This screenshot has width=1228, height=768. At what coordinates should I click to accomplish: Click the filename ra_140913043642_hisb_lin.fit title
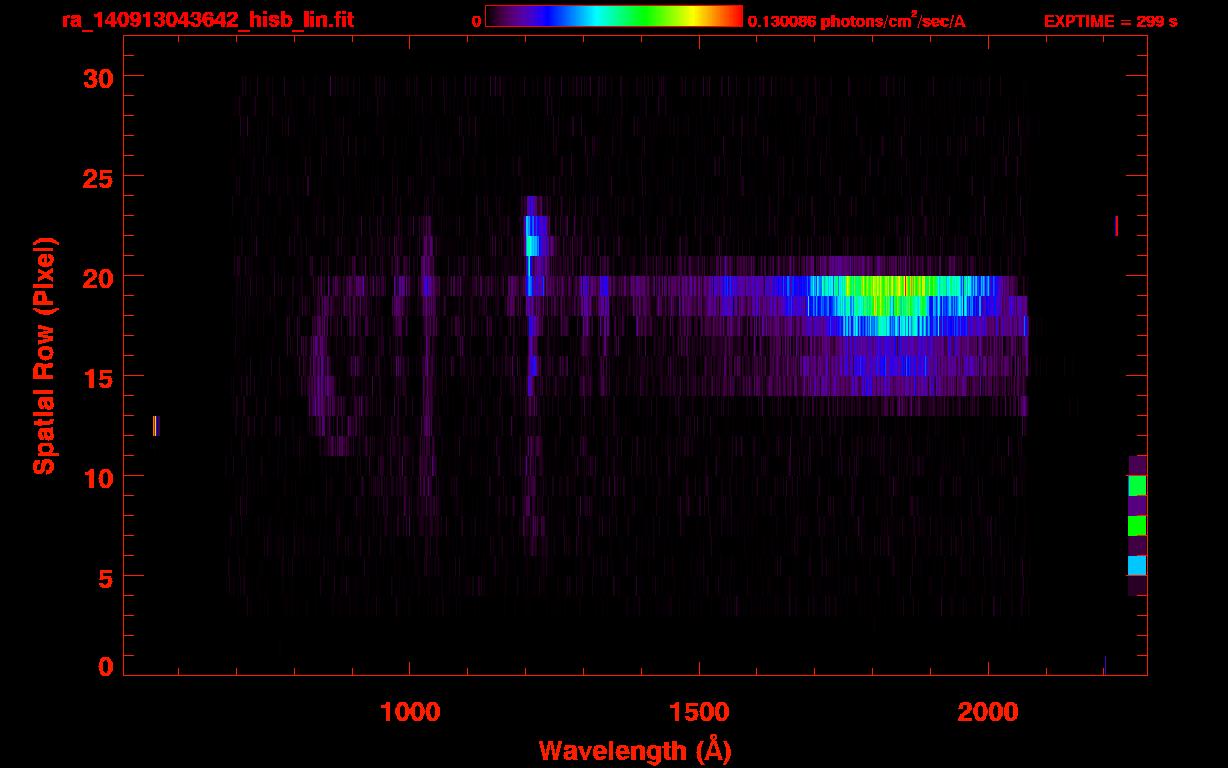[x=207, y=20]
